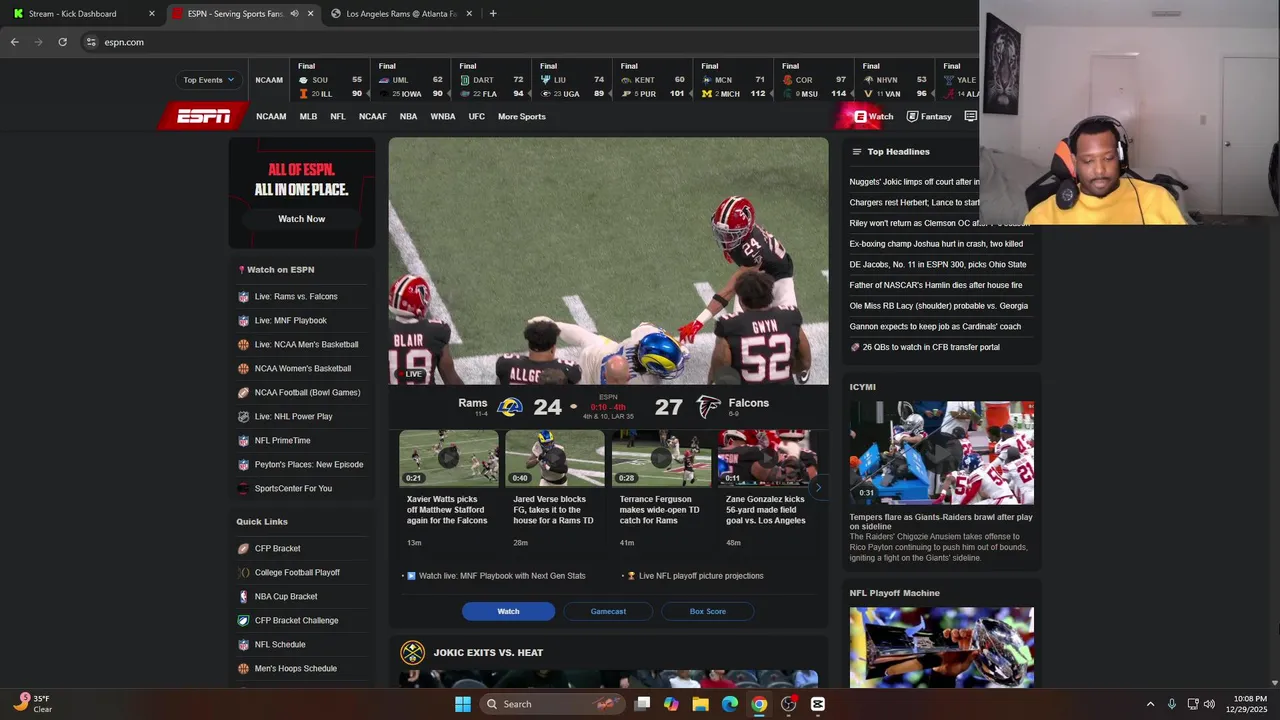Click the Where to Watch TV icon
This screenshot has height=720, width=1280.
(x=970, y=116)
